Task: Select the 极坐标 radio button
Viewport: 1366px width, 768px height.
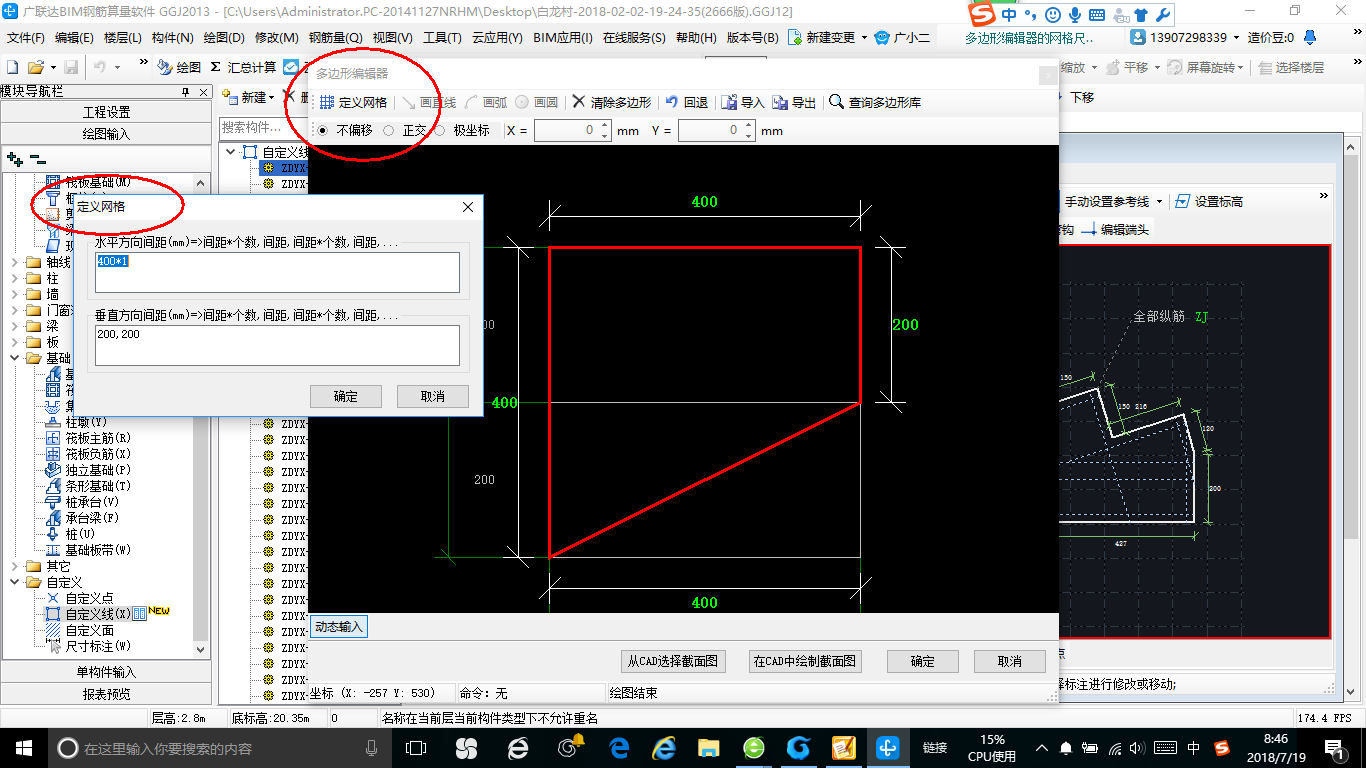Action: pyautogui.click(x=439, y=130)
